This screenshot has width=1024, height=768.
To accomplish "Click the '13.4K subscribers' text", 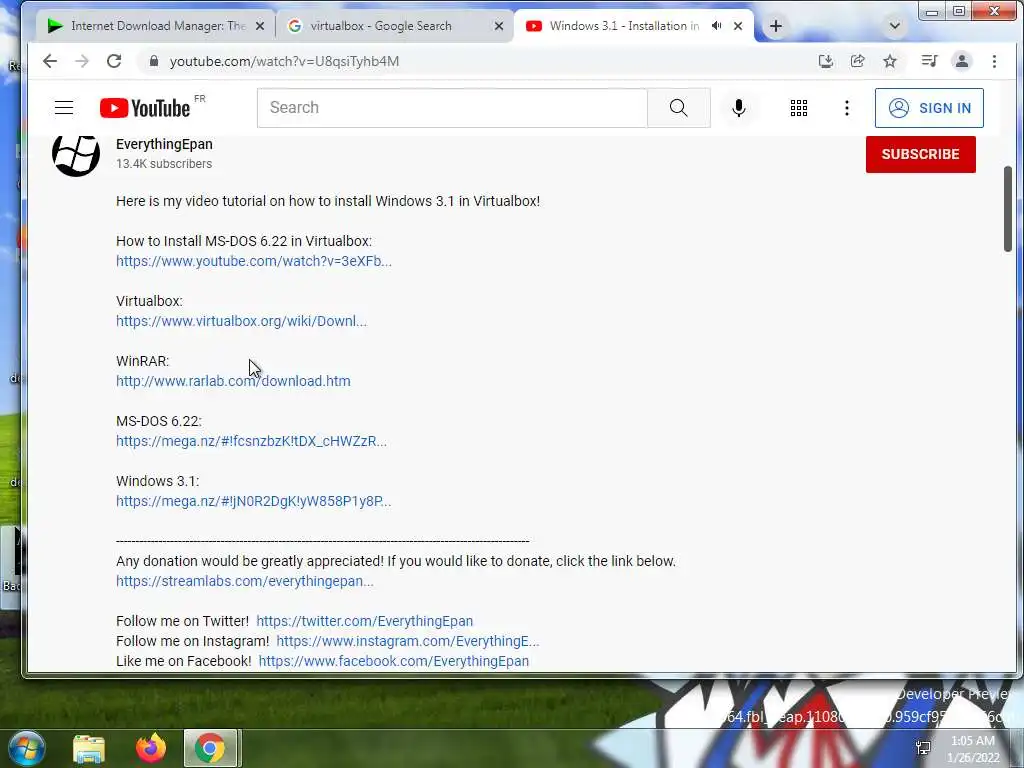I will click(164, 164).
